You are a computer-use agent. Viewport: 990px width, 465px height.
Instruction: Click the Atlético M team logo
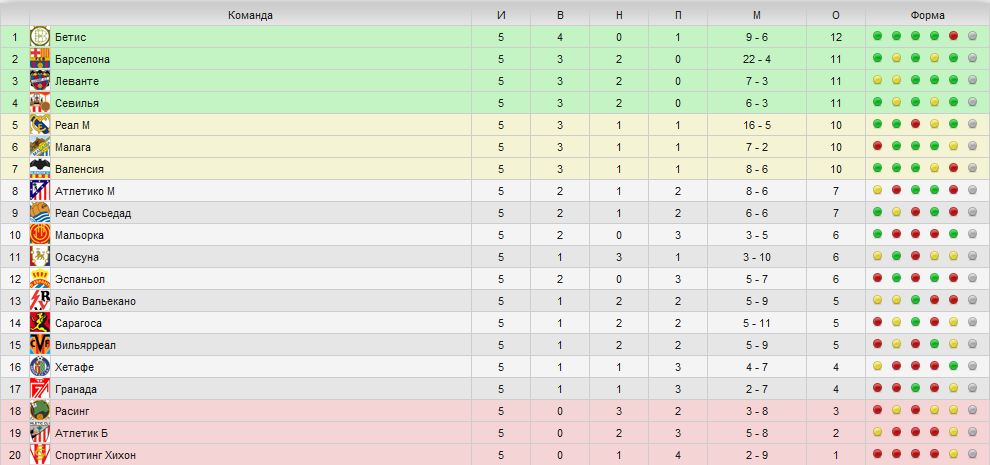(40, 191)
